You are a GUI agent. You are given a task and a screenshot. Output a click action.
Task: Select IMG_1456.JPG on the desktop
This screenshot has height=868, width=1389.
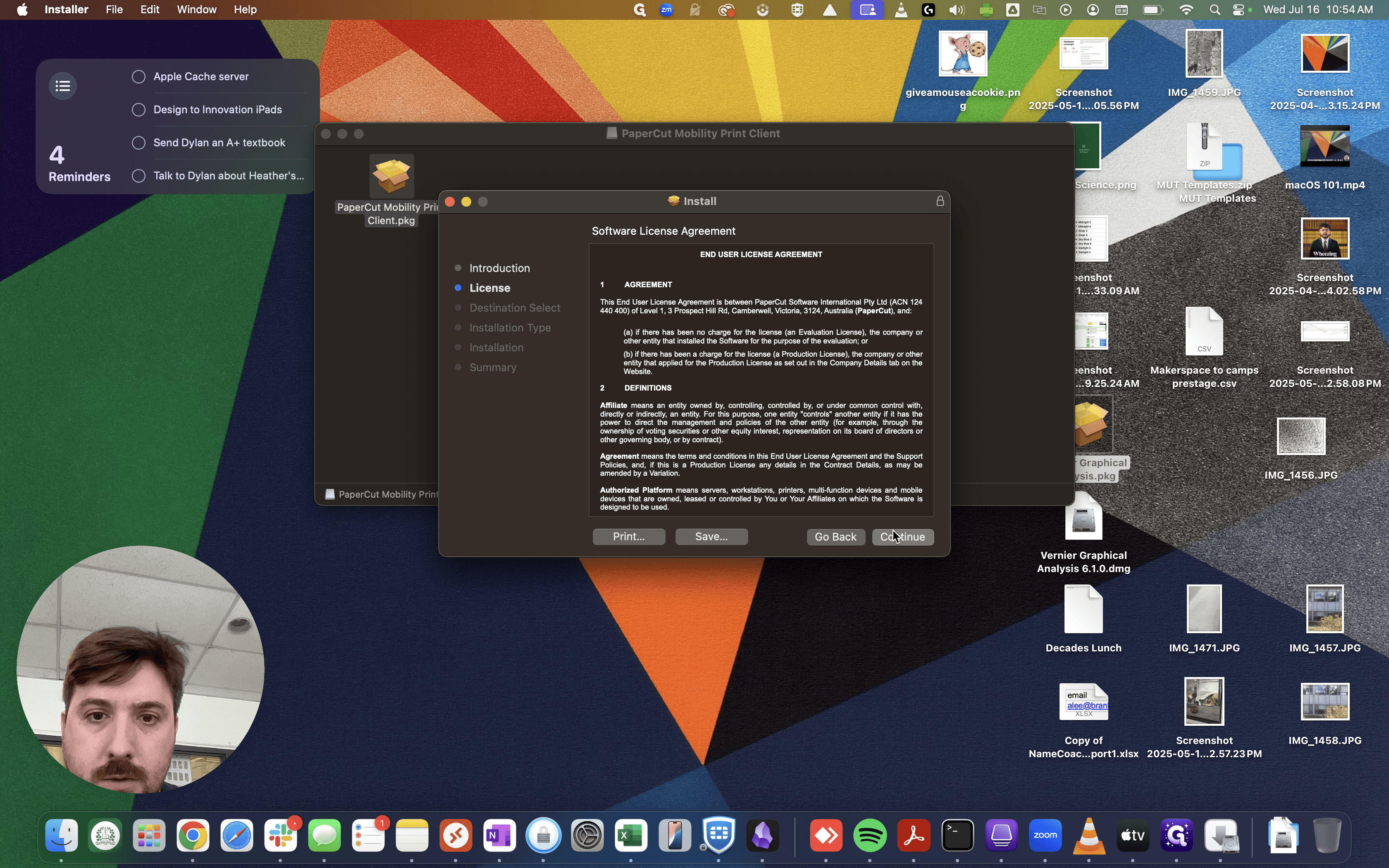pyautogui.click(x=1301, y=436)
